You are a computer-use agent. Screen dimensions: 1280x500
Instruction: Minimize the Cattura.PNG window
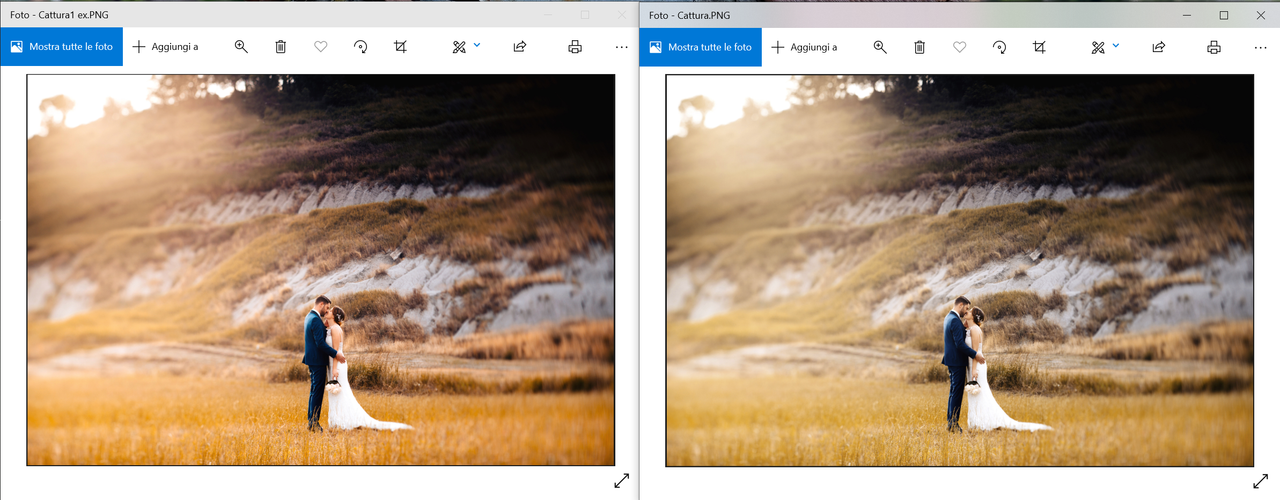click(x=1186, y=15)
